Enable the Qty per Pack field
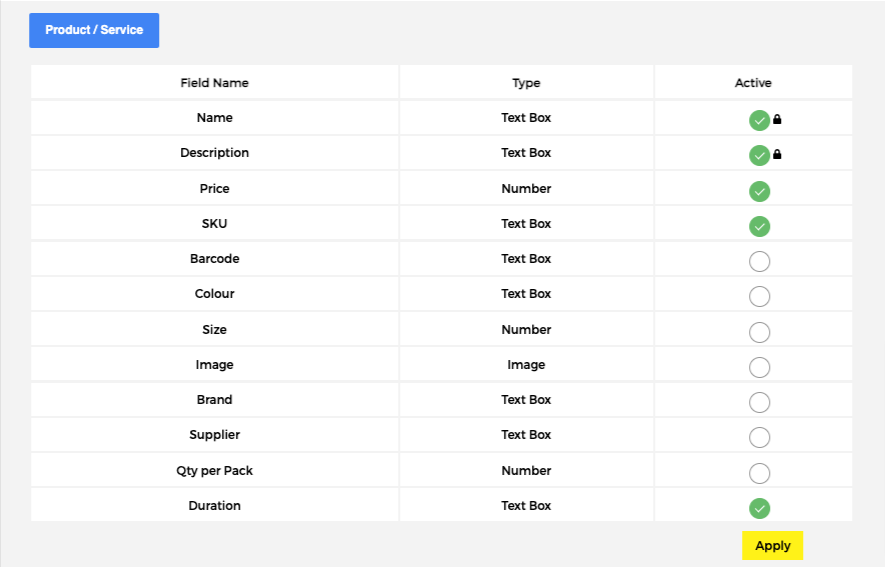Image resolution: width=885 pixels, height=567 pixels. pyautogui.click(x=759, y=473)
